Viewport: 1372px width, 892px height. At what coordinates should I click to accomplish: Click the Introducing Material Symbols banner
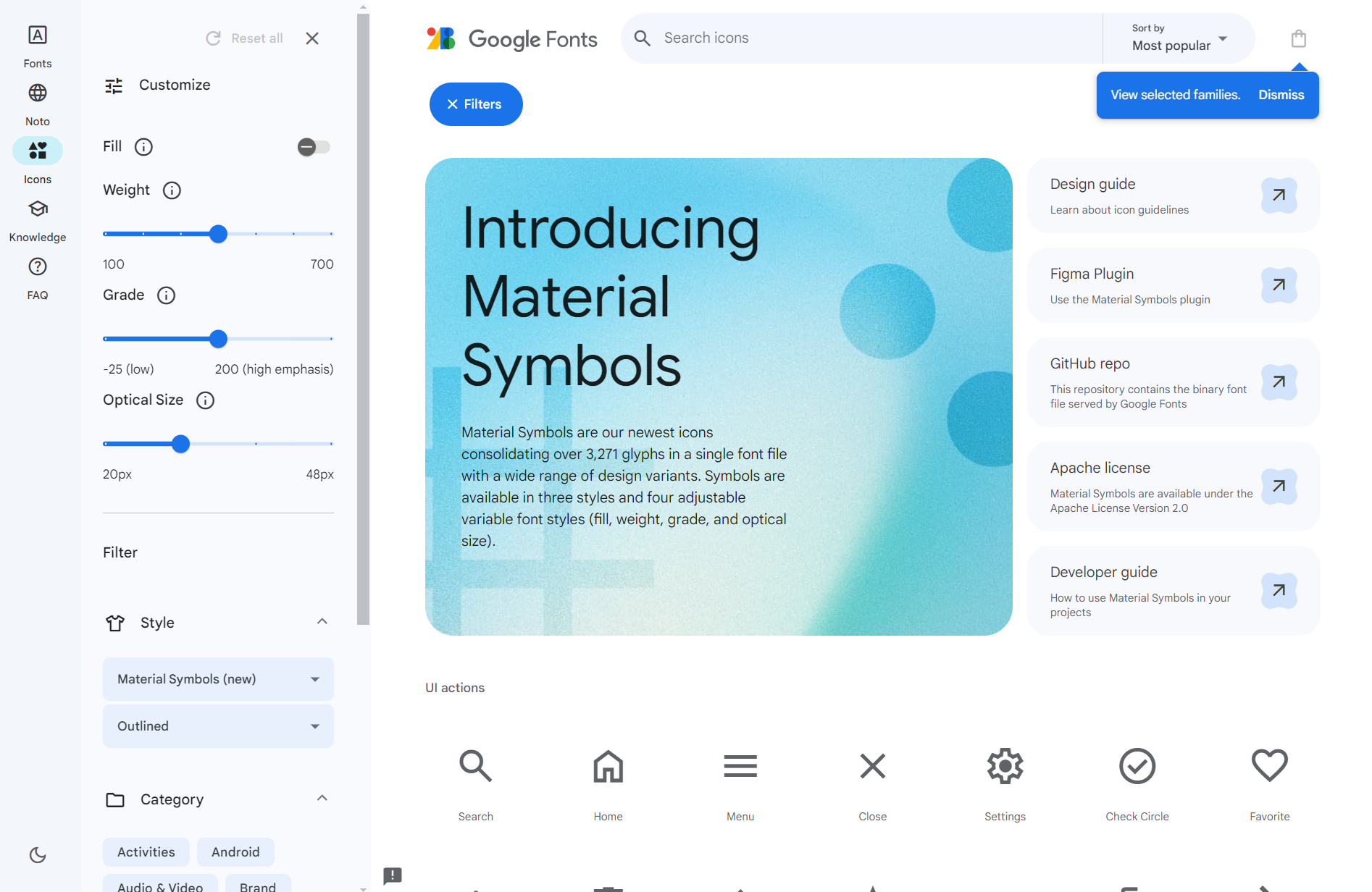point(719,397)
